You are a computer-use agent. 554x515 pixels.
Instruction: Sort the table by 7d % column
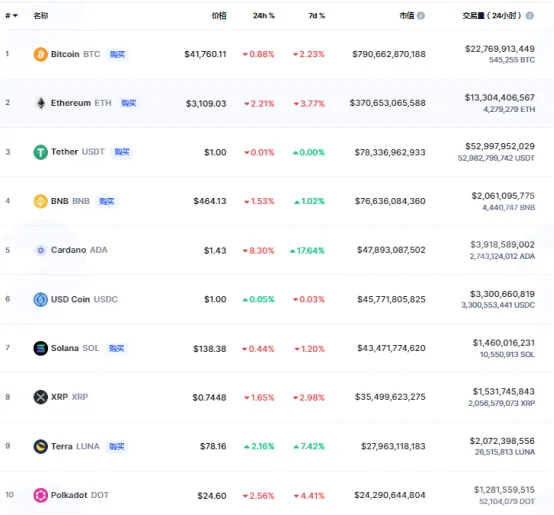click(316, 16)
